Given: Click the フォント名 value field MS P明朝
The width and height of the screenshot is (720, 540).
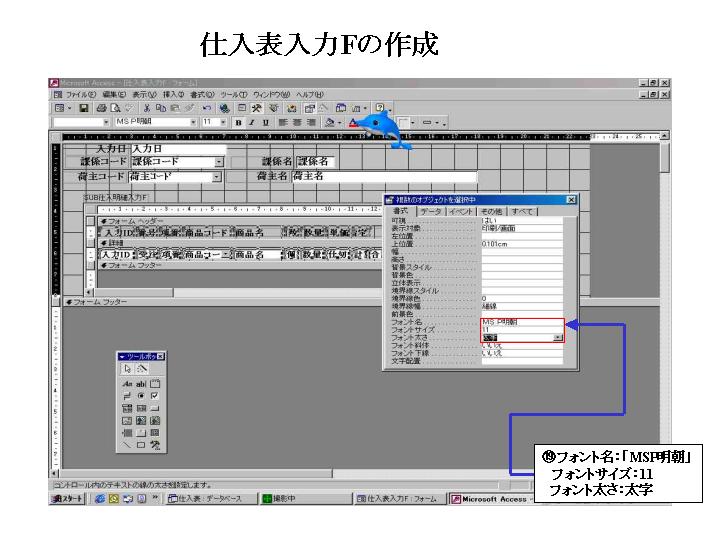Looking at the screenshot, I should click(522, 322).
